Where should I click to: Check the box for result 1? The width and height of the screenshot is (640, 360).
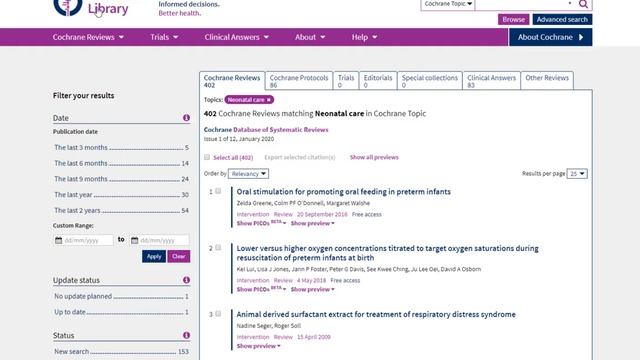218,191
